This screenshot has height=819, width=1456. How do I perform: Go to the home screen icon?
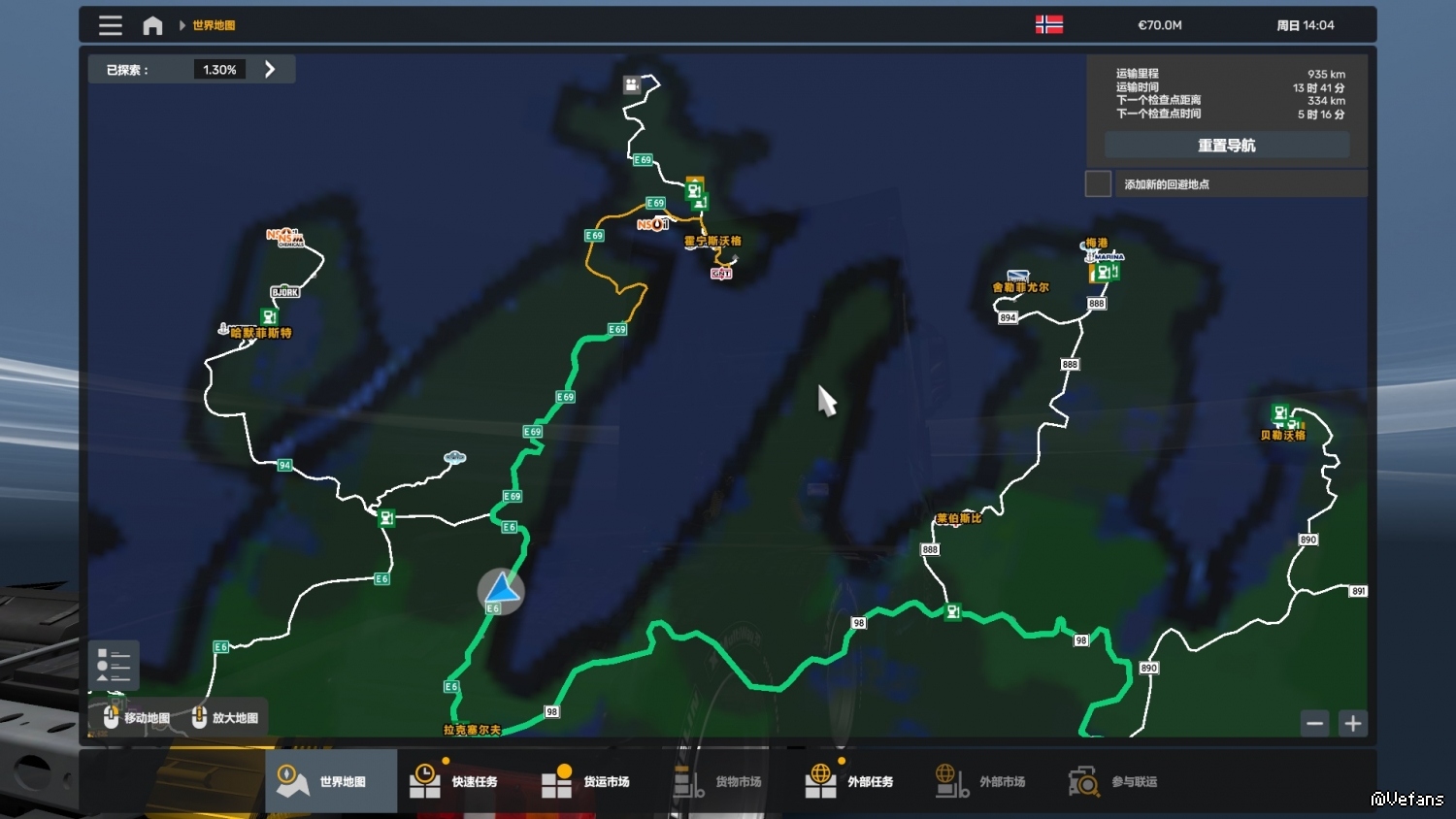(x=152, y=25)
